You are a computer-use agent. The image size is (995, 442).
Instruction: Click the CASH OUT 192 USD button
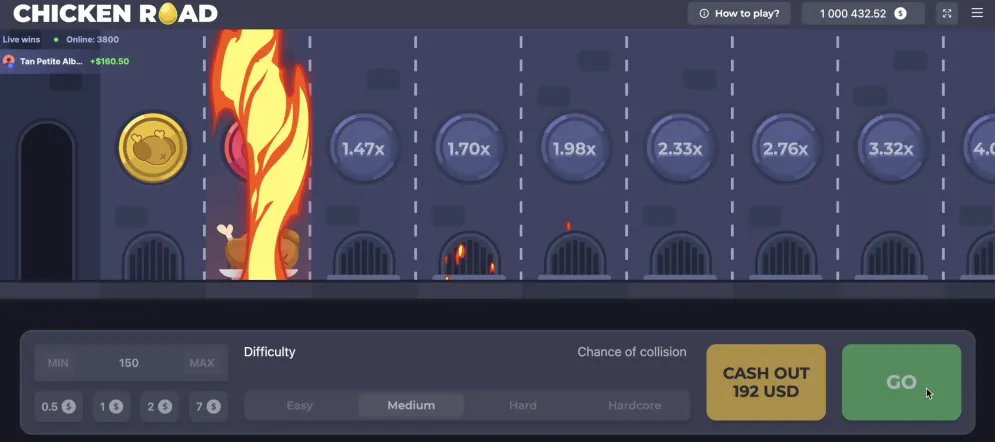766,382
